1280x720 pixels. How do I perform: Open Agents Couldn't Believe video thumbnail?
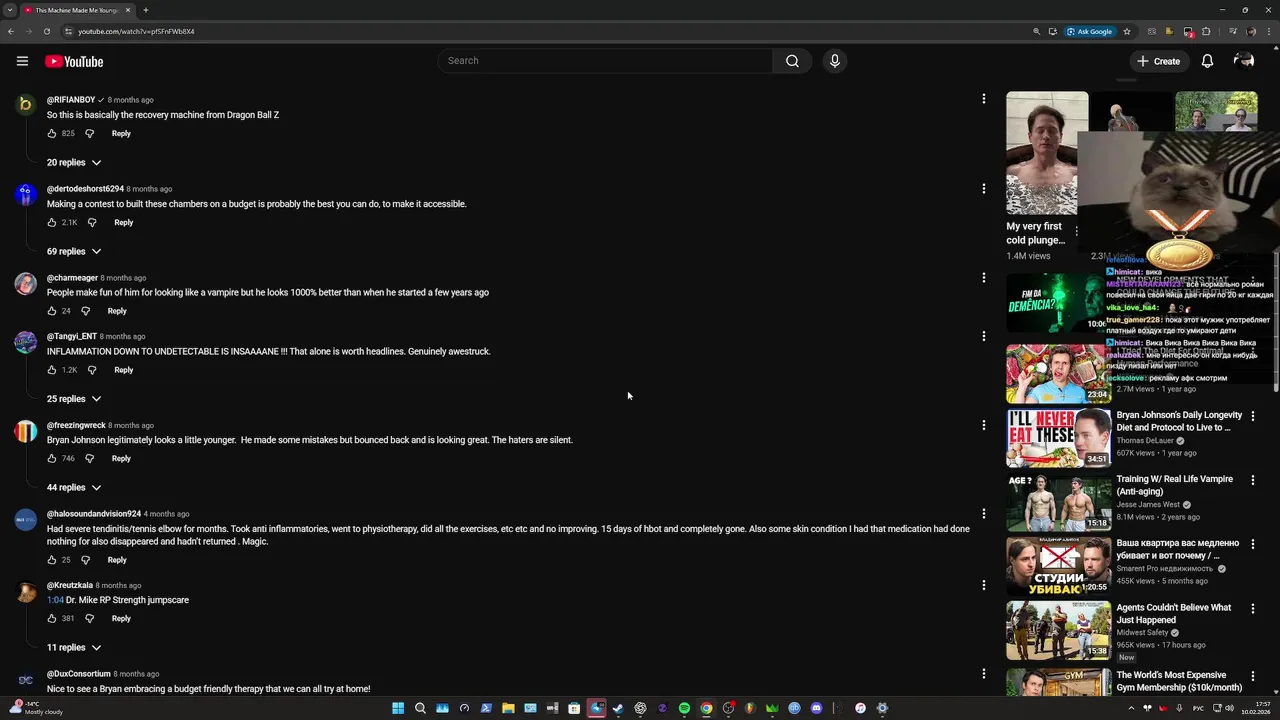pos(1058,630)
